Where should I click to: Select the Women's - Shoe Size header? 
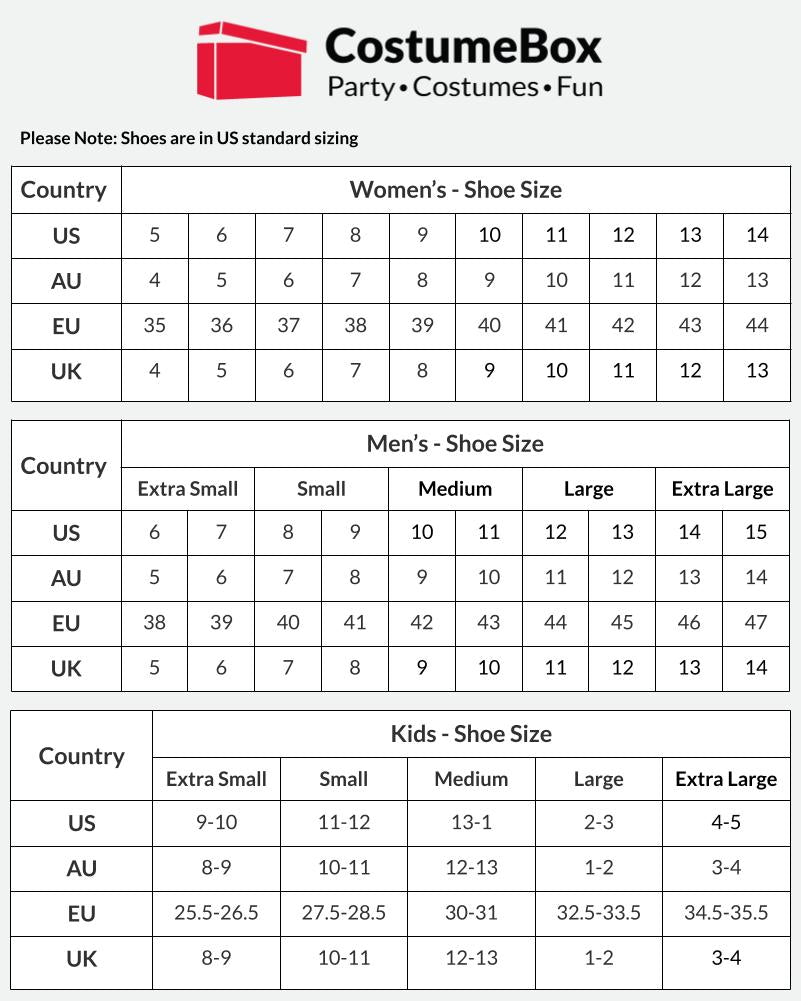point(456,190)
